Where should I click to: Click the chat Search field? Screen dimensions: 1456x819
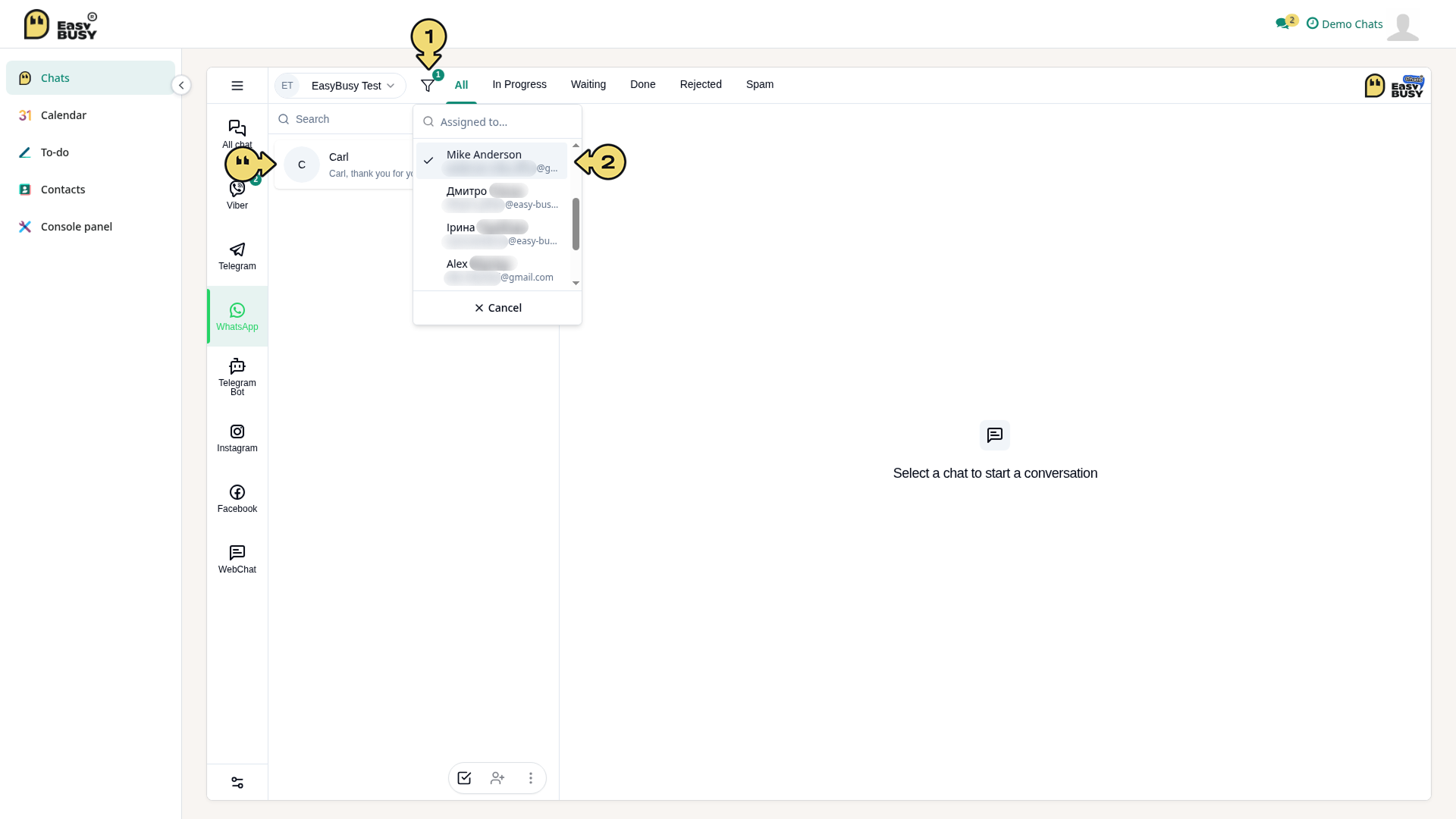click(x=345, y=119)
